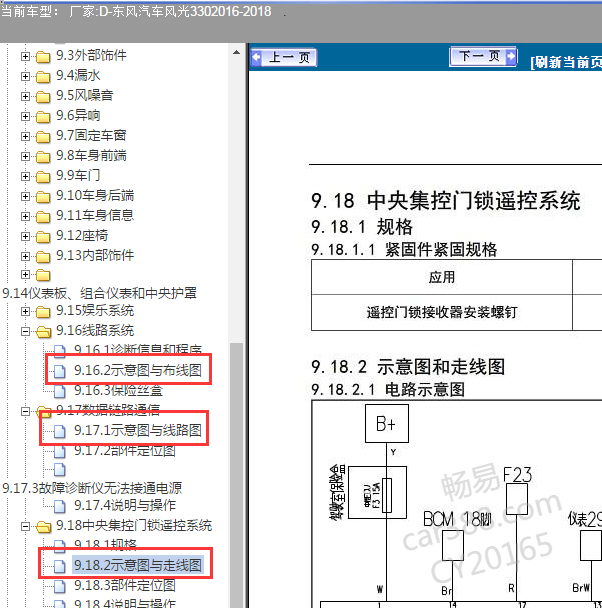The height and width of the screenshot is (608, 602).
Task: Open 9.18.3部件定位图 page
Action: pyautogui.click(x=125, y=586)
